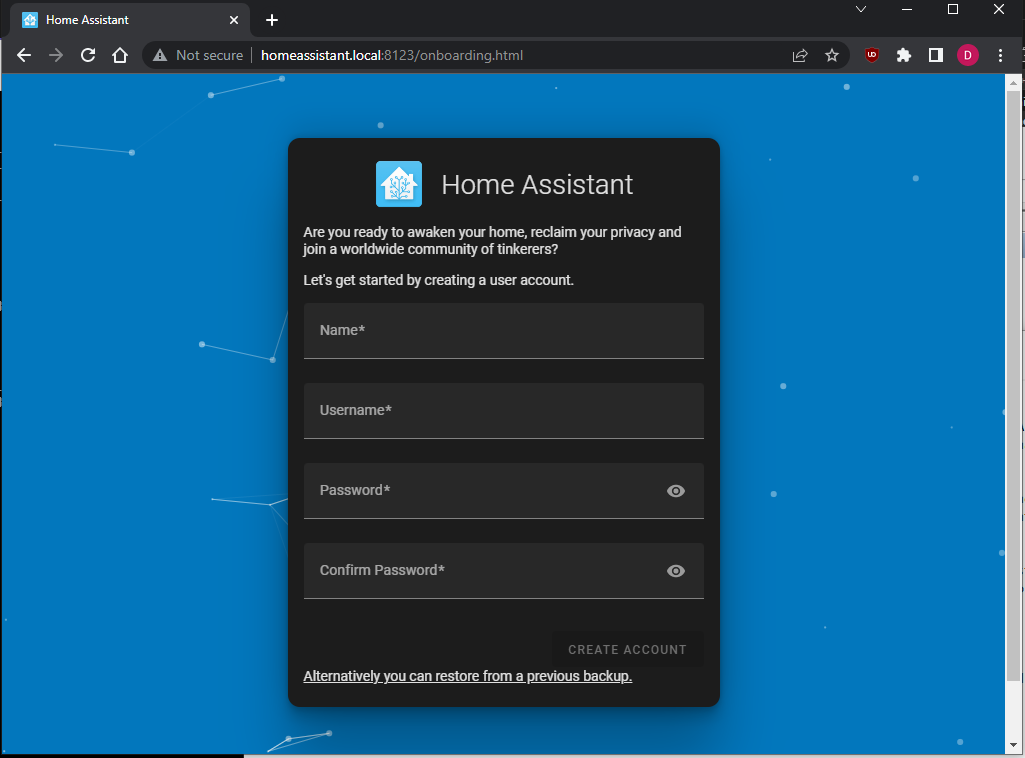The image size is (1025, 758).
Task: Click the scrollbar down arrow
Action: [1013, 745]
